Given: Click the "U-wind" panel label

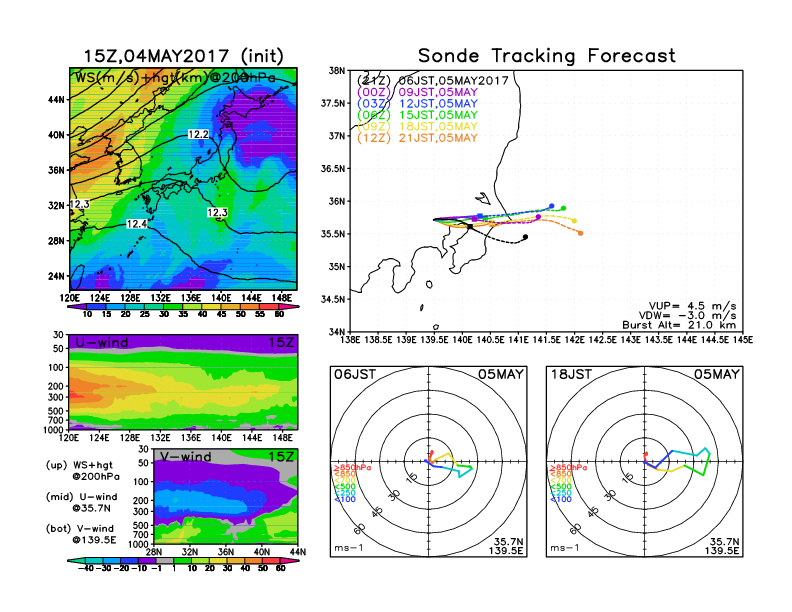Looking at the screenshot, I should (x=102, y=343).
